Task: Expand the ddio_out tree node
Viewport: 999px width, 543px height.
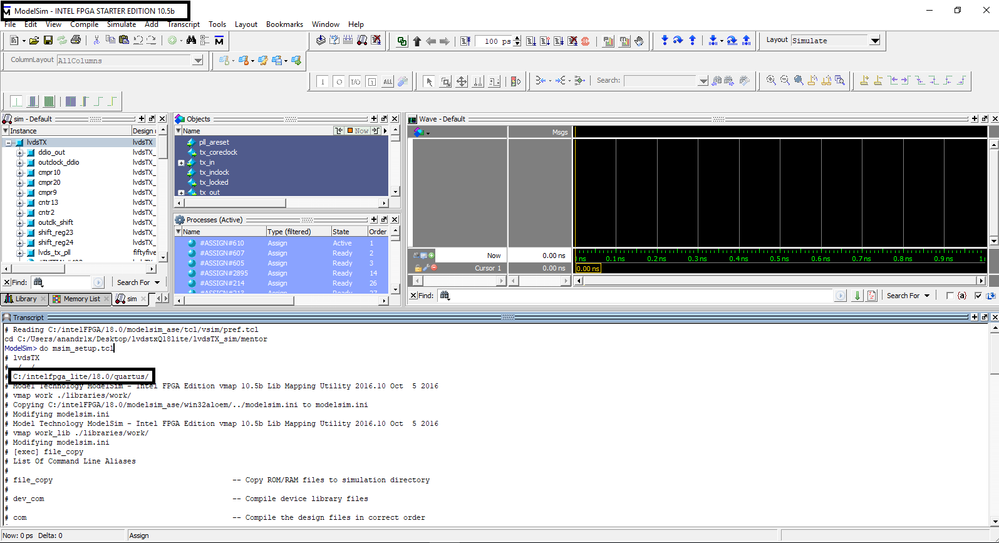Action: (x=19, y=152)
